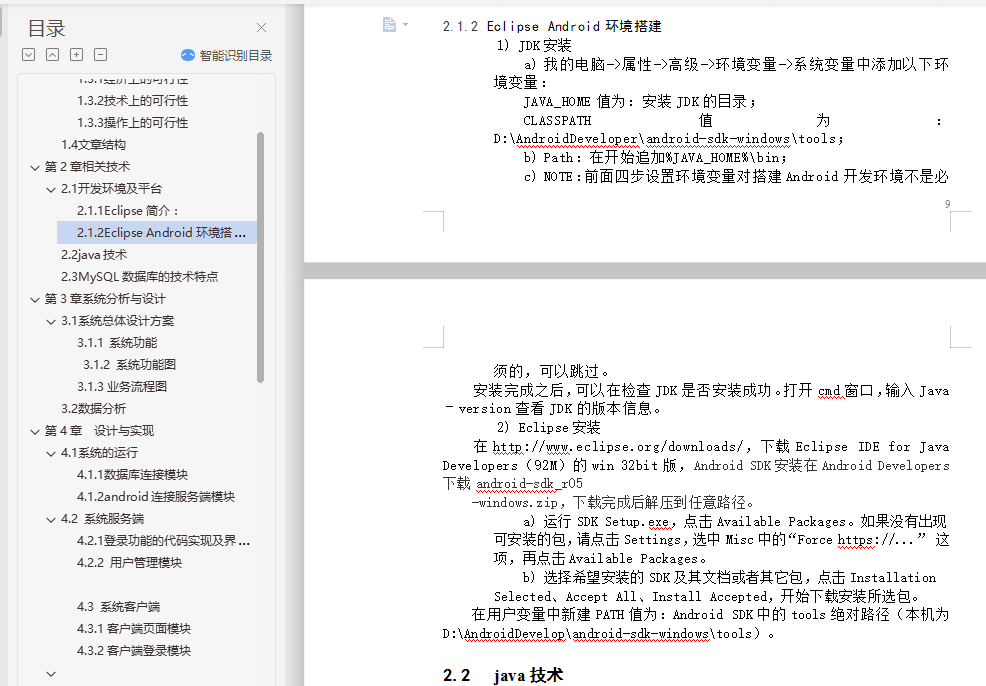Click the outline pane vertical scrollbar thumb
986x686 pixels.
tap(260, 257)
